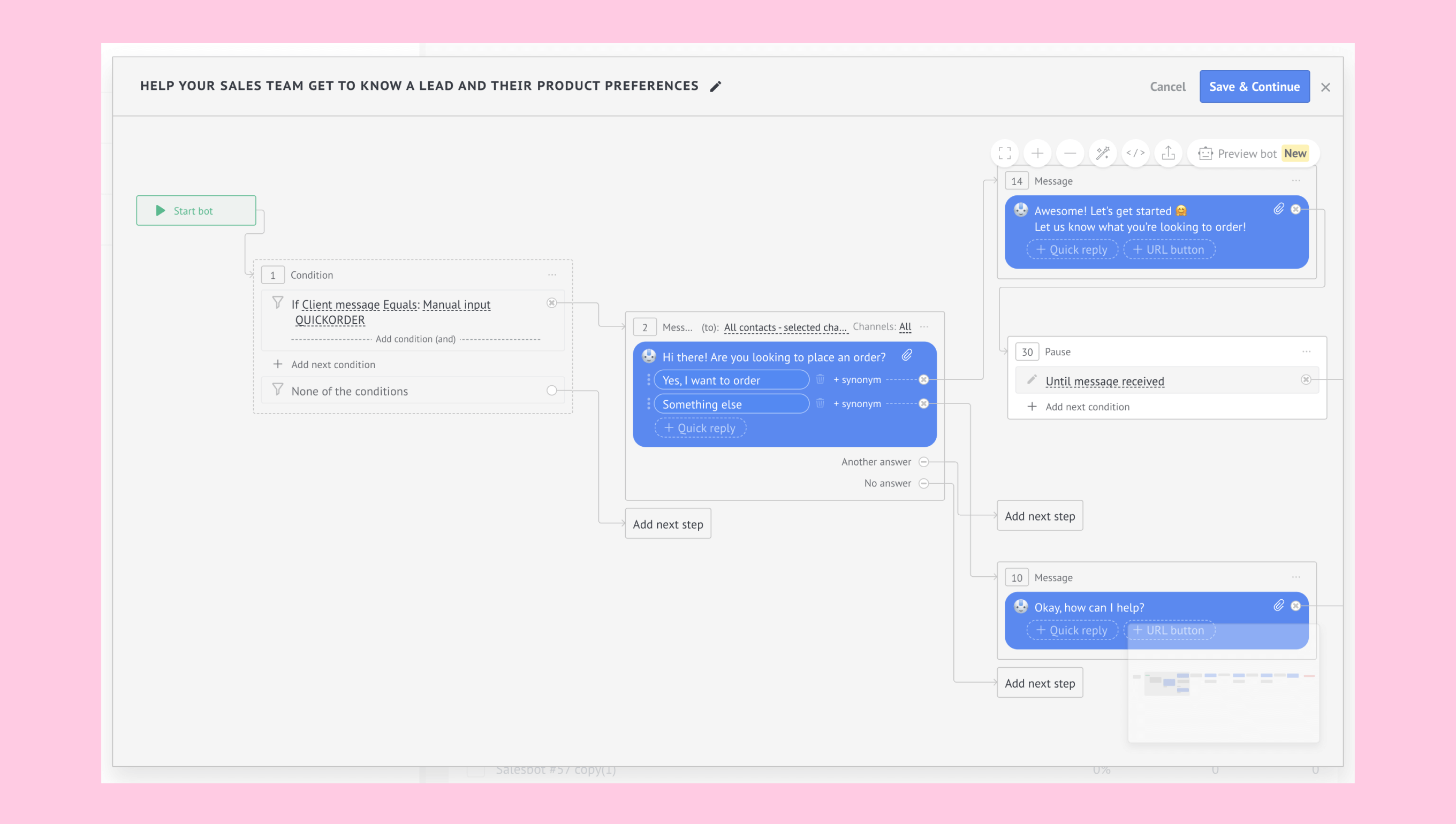Open options menu of Message step 14
The width and height of the screenshot is (1456, 824).
tap(1296, 180)
